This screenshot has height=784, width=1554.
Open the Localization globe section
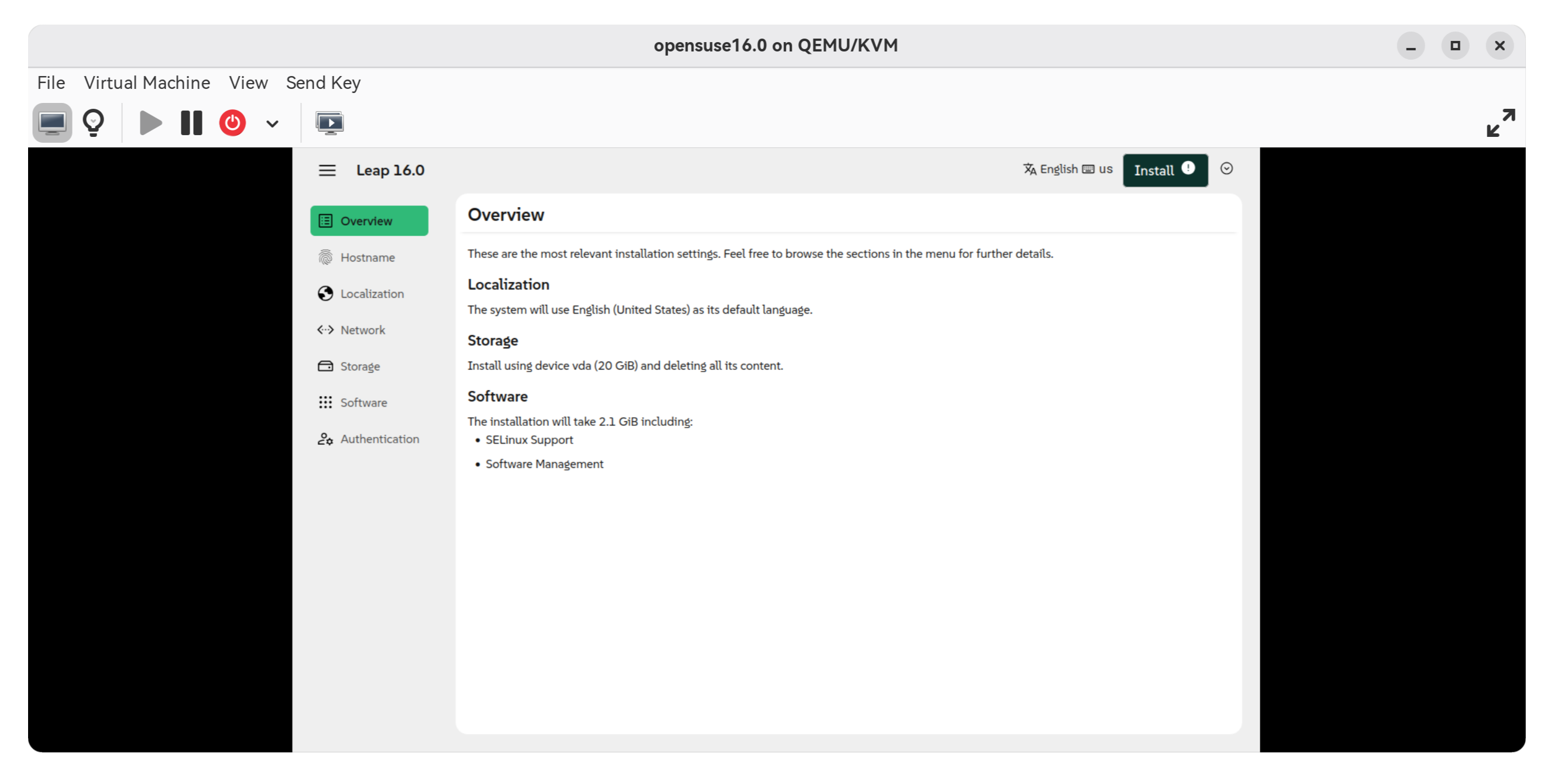[371, 294]
